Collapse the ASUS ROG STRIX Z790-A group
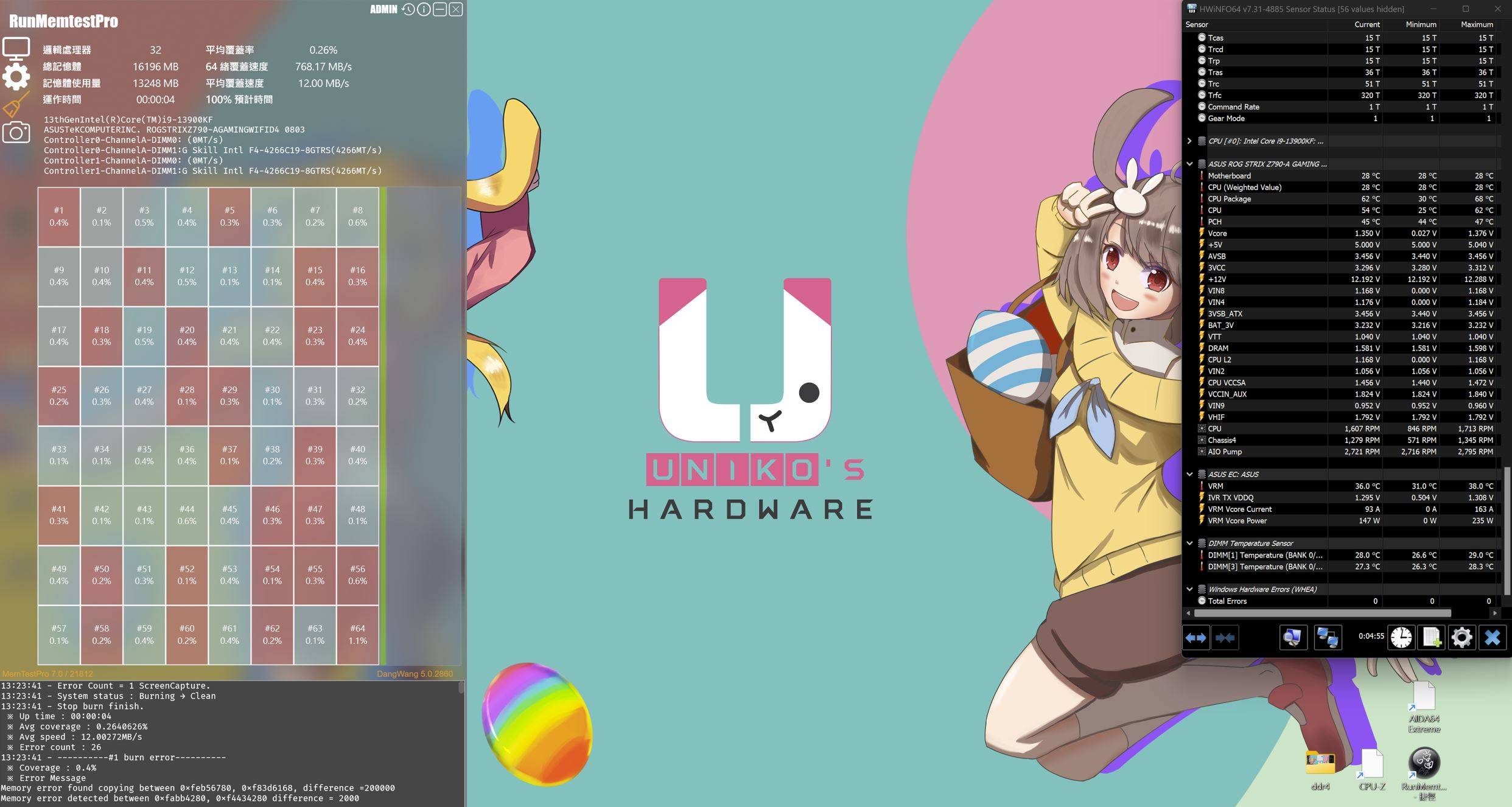1512x807 pixels. click(x=1189, y=164)
